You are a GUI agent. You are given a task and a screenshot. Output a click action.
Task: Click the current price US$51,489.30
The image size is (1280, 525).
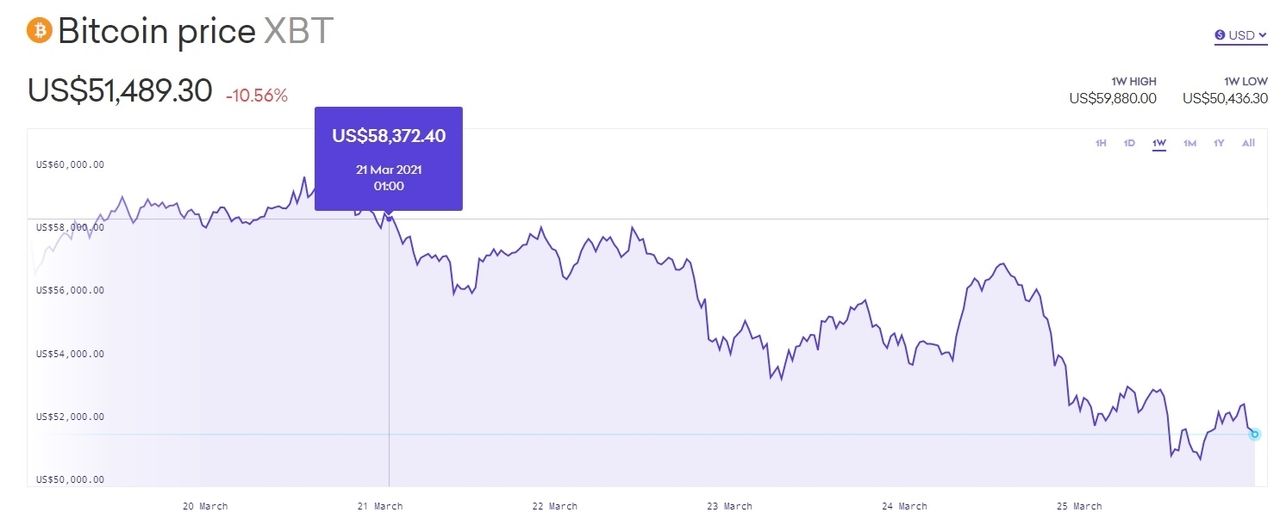[120, 91]
